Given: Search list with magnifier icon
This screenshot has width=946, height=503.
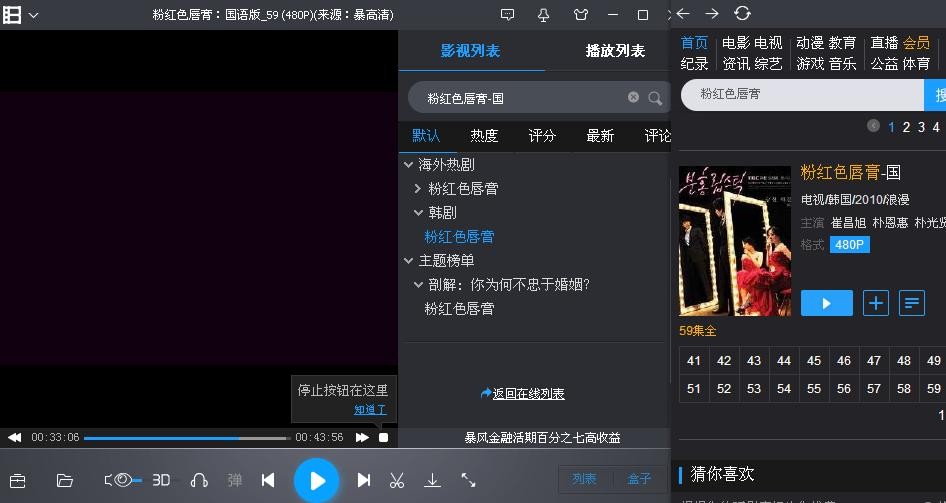Looking at the screenshot, I should (x=655, y=98).
